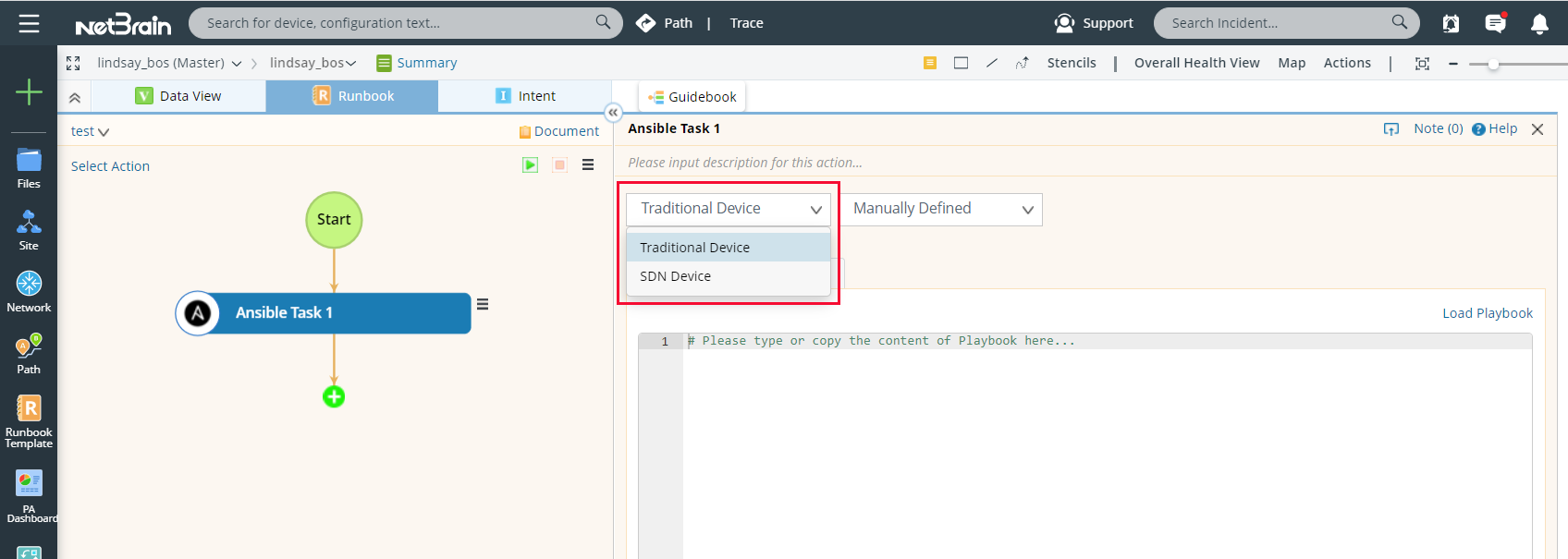Add a node with green plus circle
This screenshot has height=559, width=1568.
(x=334, y=396)
